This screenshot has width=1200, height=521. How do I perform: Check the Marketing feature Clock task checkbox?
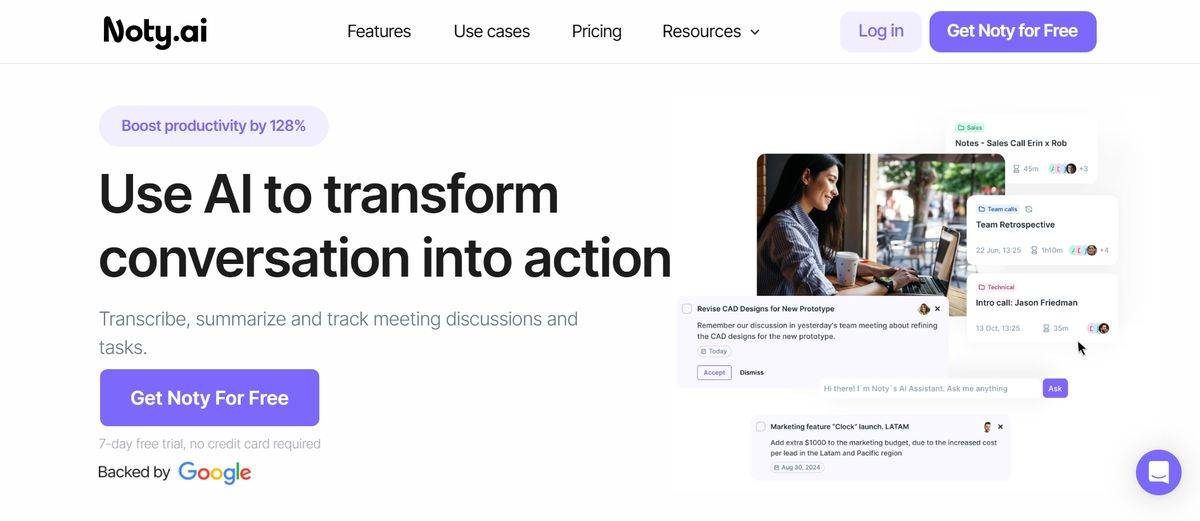click(x=760, y=427)
